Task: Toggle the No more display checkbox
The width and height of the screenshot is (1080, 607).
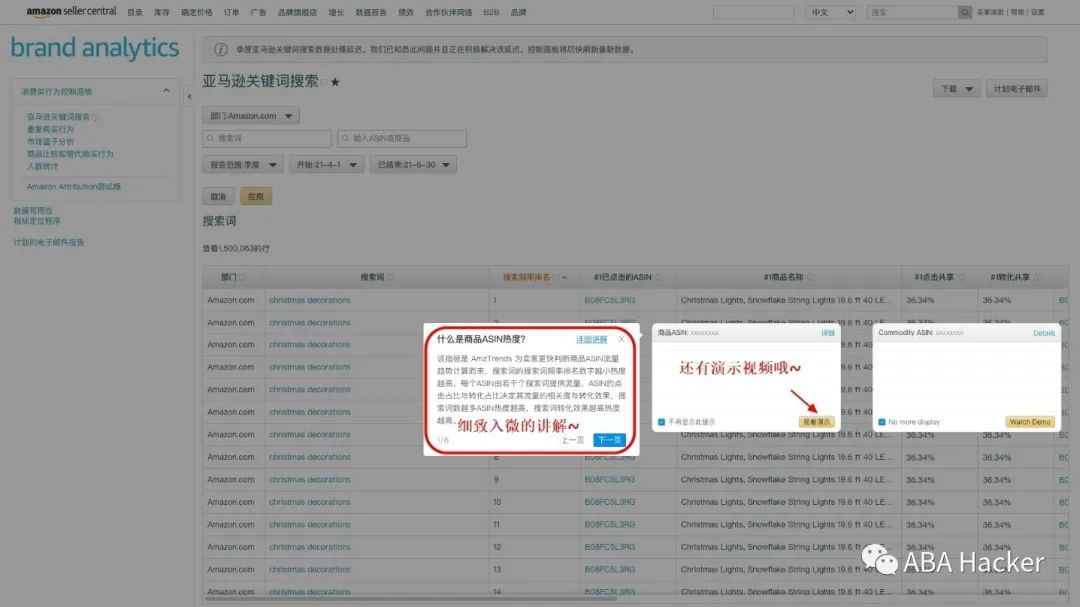Action: pos(882,422)
